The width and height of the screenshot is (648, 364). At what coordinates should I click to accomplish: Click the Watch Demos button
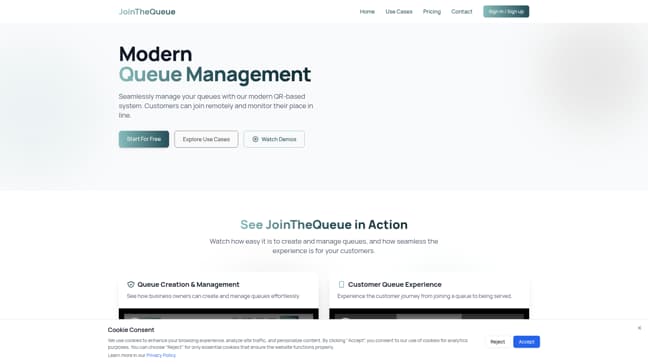pyautogui.click(x=274, y=139)
